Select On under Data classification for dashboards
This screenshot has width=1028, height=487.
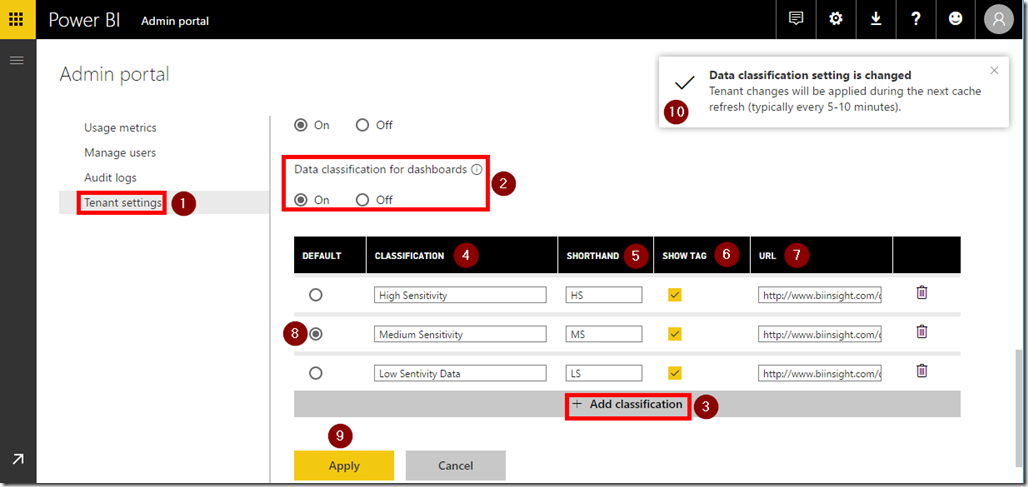pyautogui.click(x=301, y=200)
